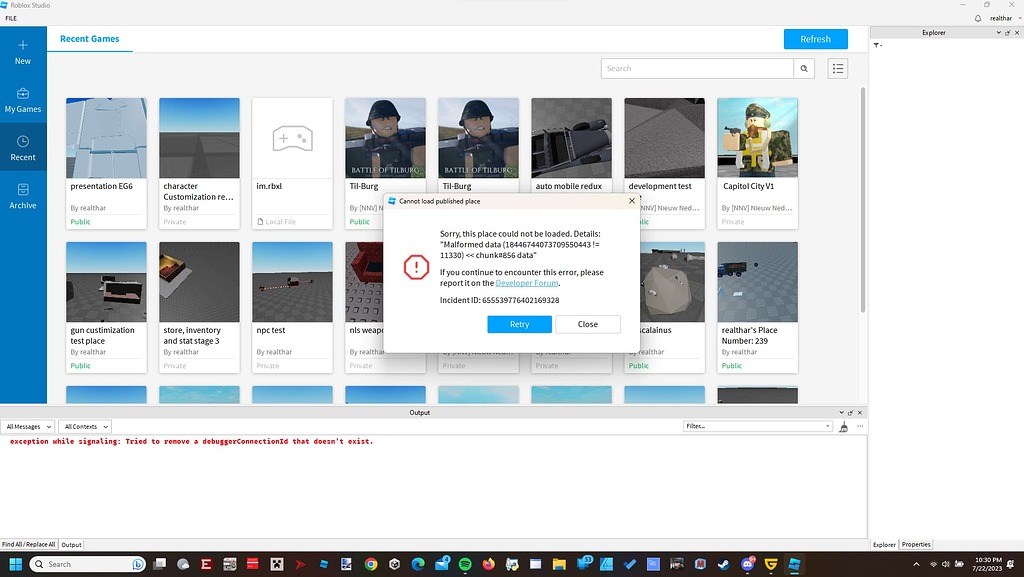Image resolution: width=1024 pixels, height=577 pixels.
Task: Click the magnifier icon in the games search bar
Action: tap(804, 68)
